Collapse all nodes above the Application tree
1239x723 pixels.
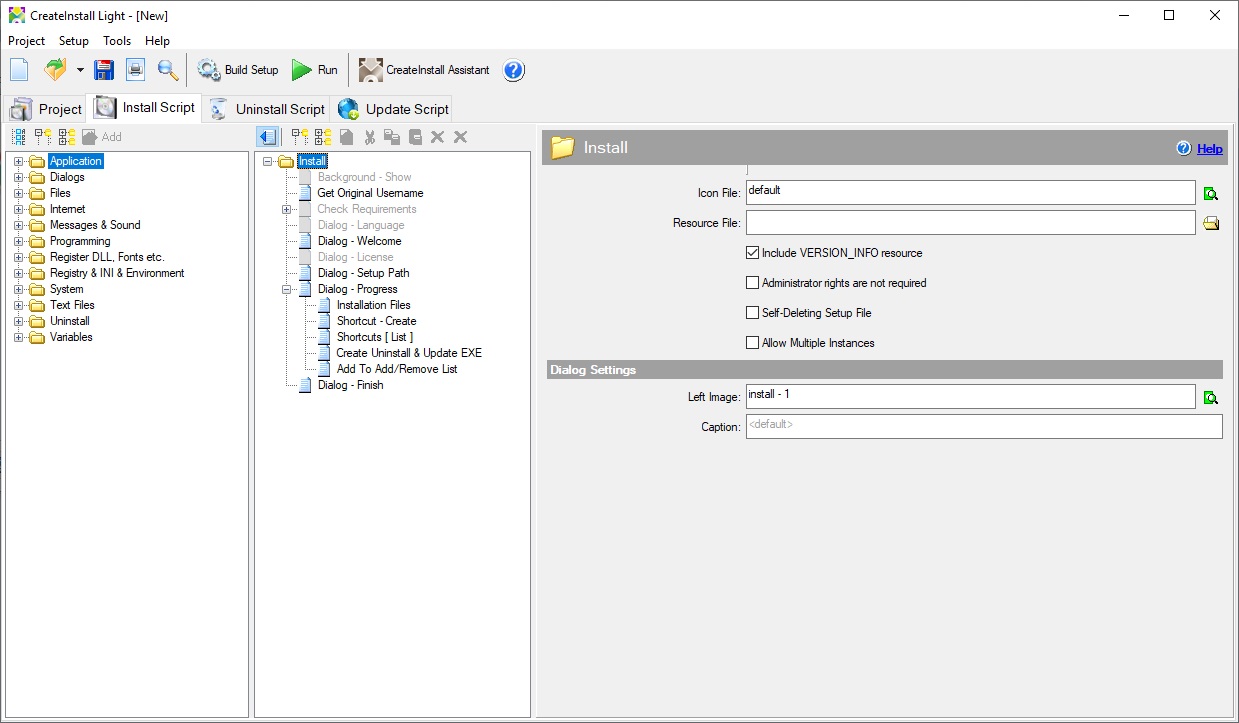click(x=67, y=137)
